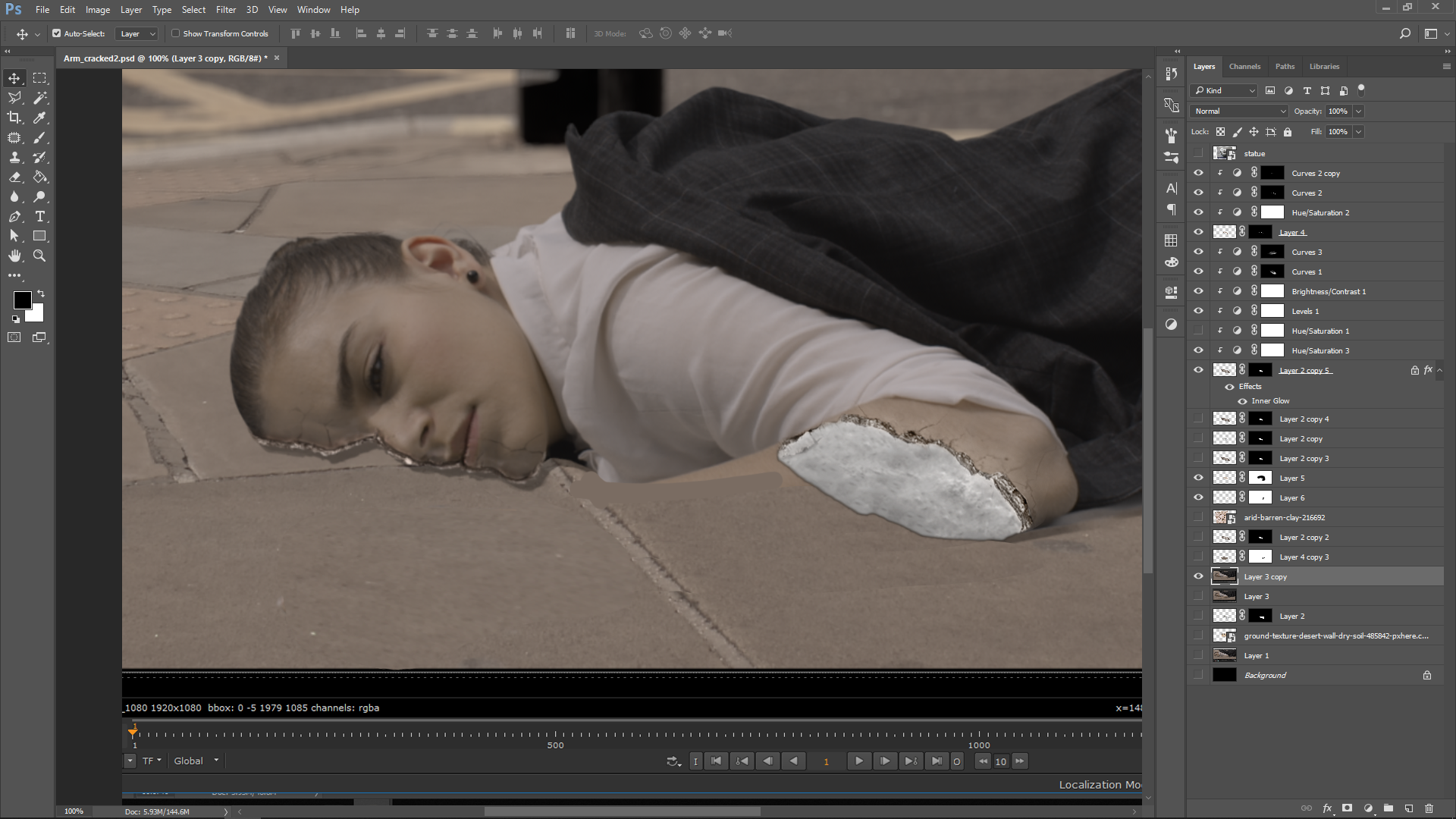Select the Eraser tool
1456x819 pixels.
[14, 177]
